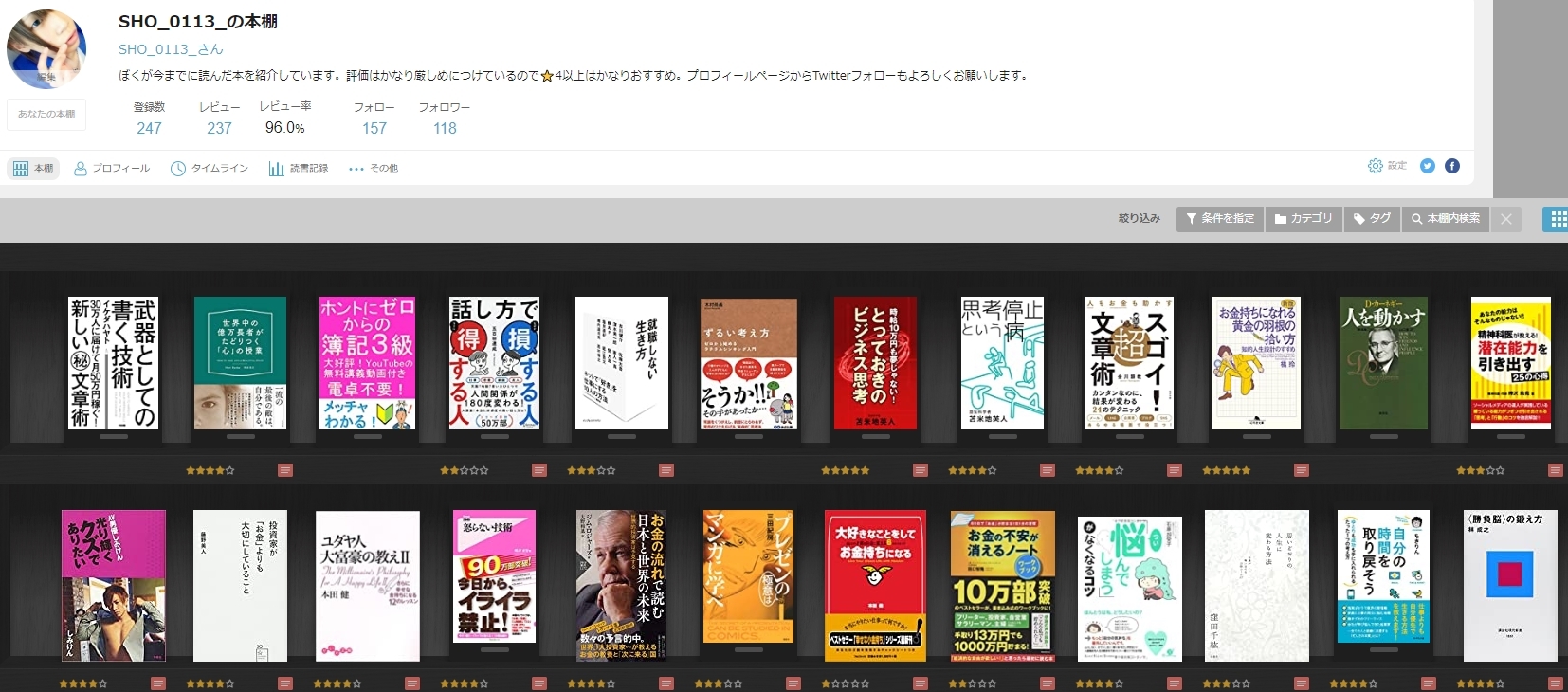
Task: Expand the その他 menu
Action: pos(374,169)
